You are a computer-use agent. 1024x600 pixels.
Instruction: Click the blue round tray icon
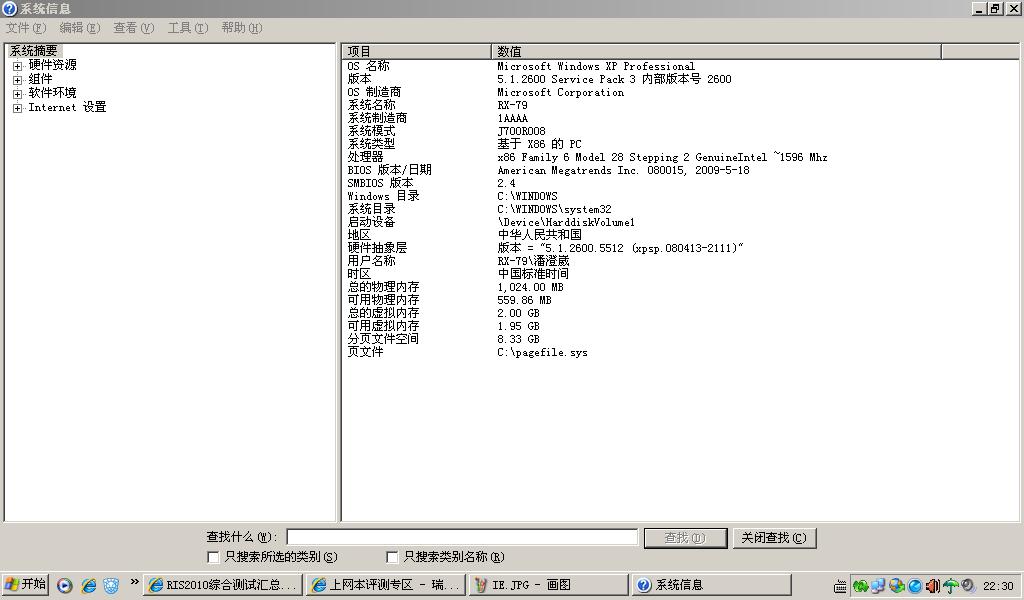click(x=914, y=586)
